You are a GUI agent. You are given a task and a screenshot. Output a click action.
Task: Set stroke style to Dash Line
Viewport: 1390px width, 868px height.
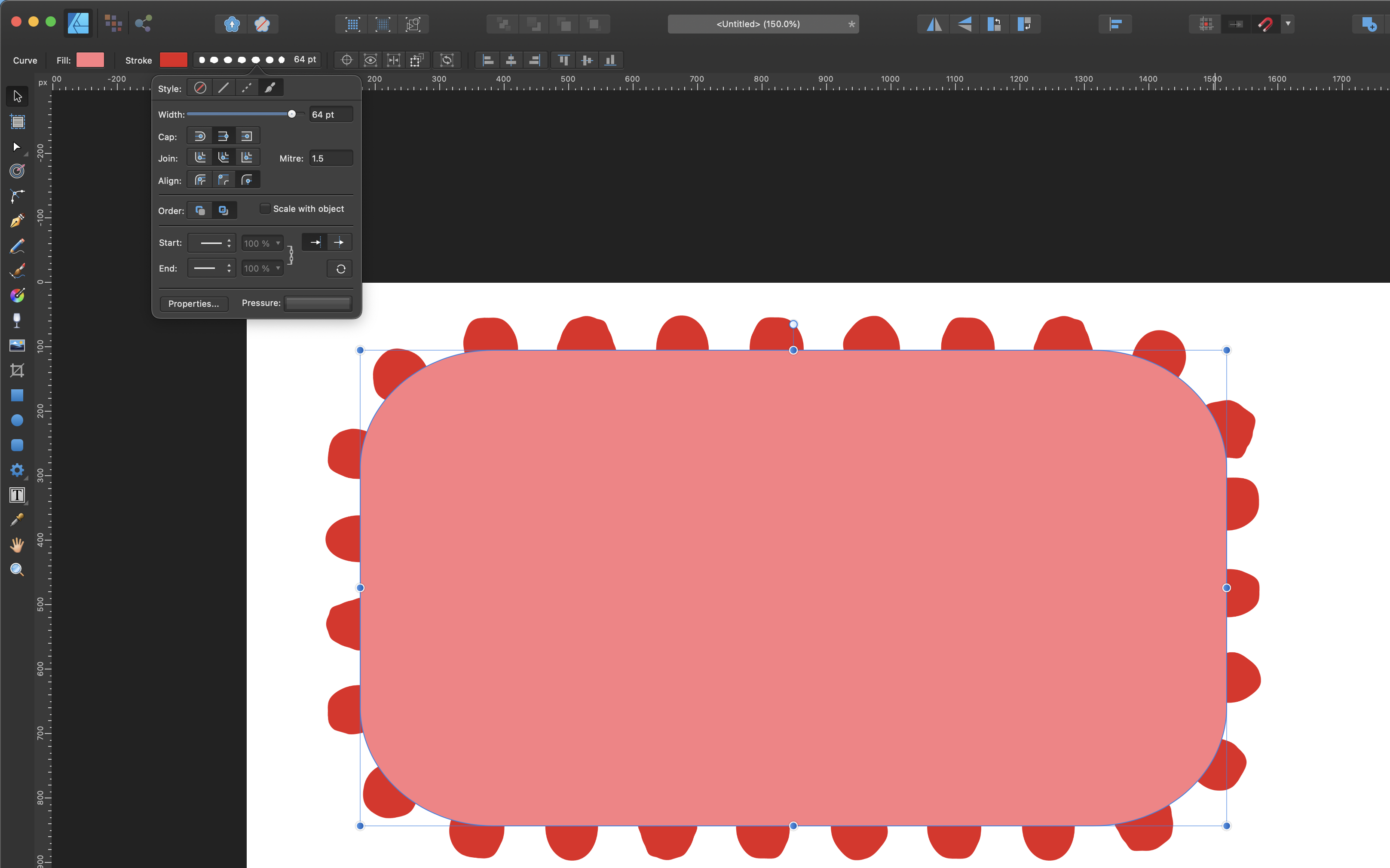[x=246, y=88]
